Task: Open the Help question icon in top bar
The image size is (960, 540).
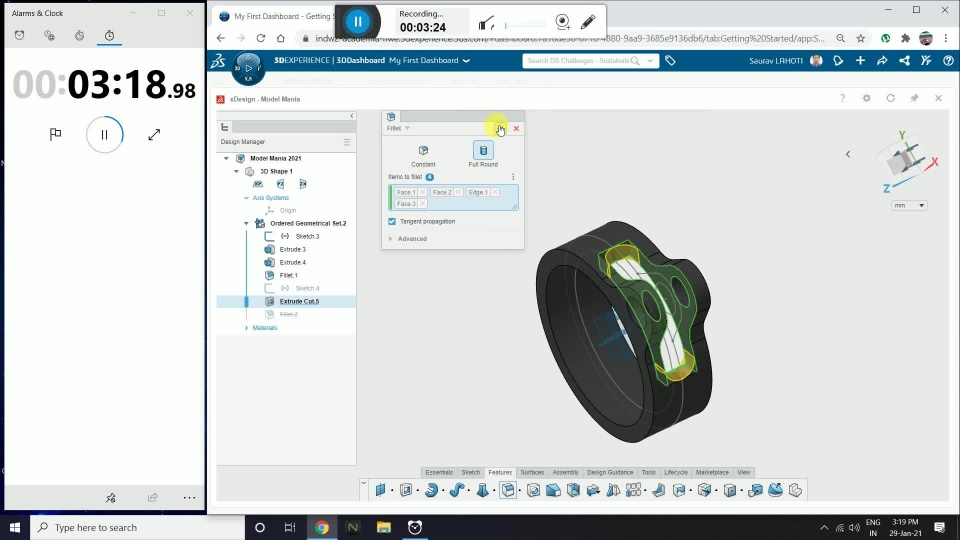Action: (x=948, y=61)
